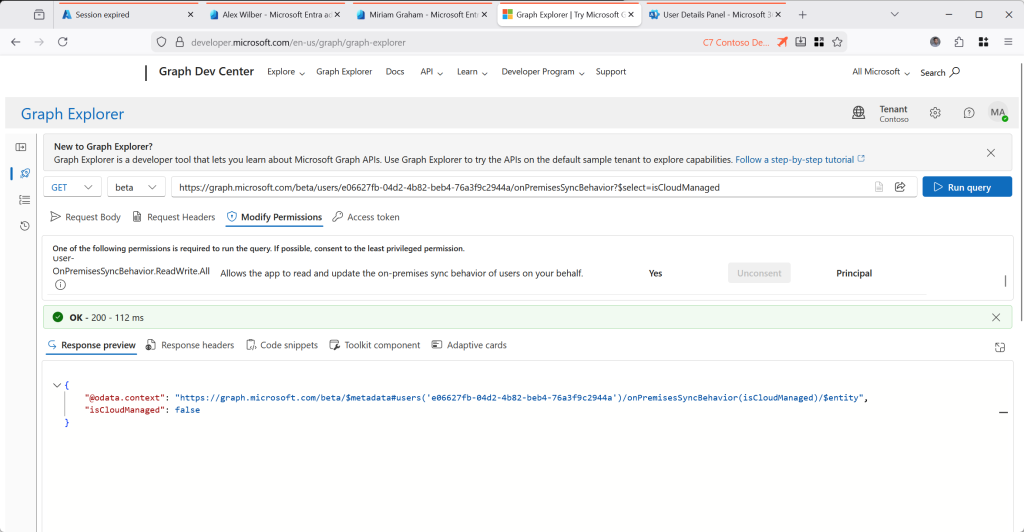Expand the Developer Program menu
This screenshot has height=532, width=1024.
click(543, 72)
